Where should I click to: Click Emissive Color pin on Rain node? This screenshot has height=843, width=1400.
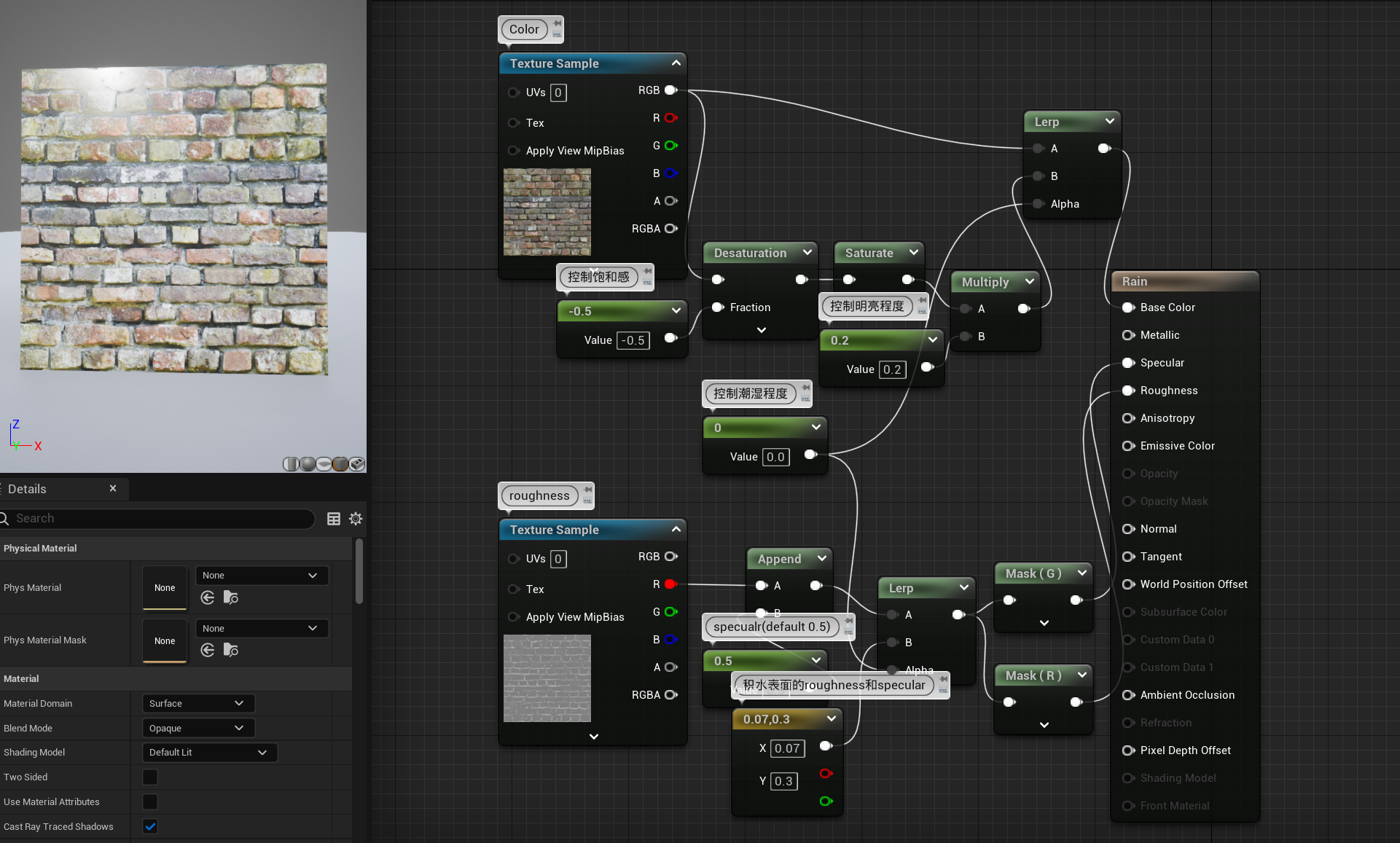pyautogui.click(x=1128, y=446)
